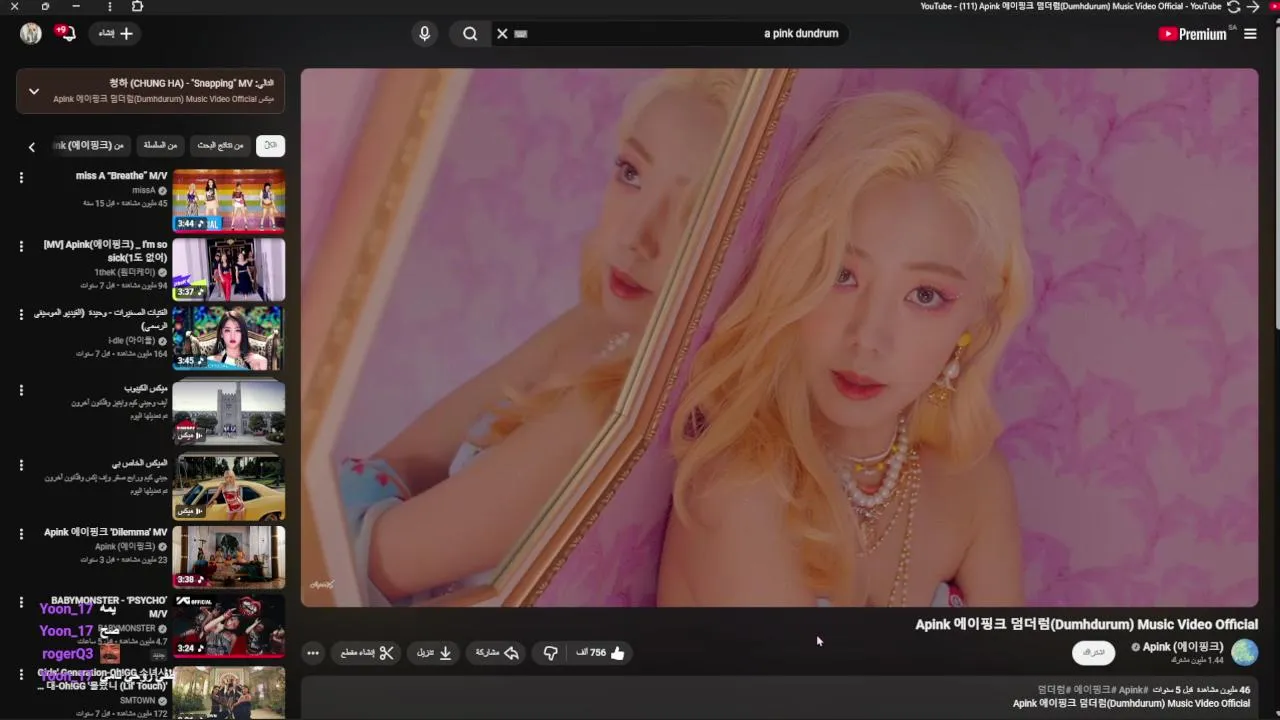The width and height of the screenshot is (1280, 720).
Task: Open Apink (에이핑크) channel name under video
Action: click(1183, 647)
